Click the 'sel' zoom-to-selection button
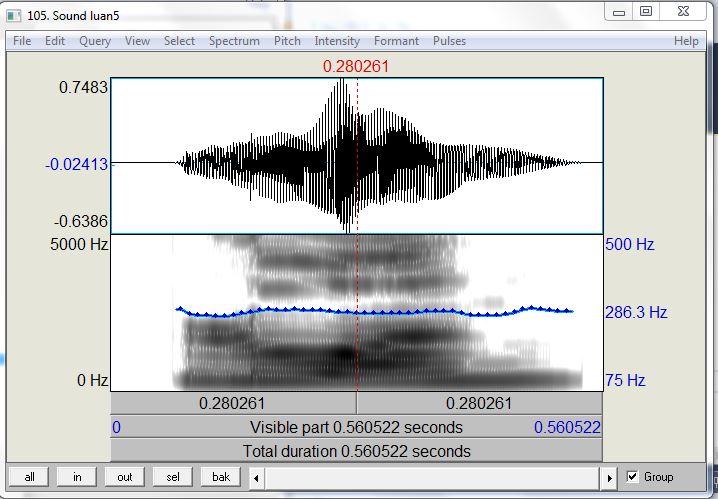Image resolution: width=718 pixels, height=499 pixels. (173, 477)
